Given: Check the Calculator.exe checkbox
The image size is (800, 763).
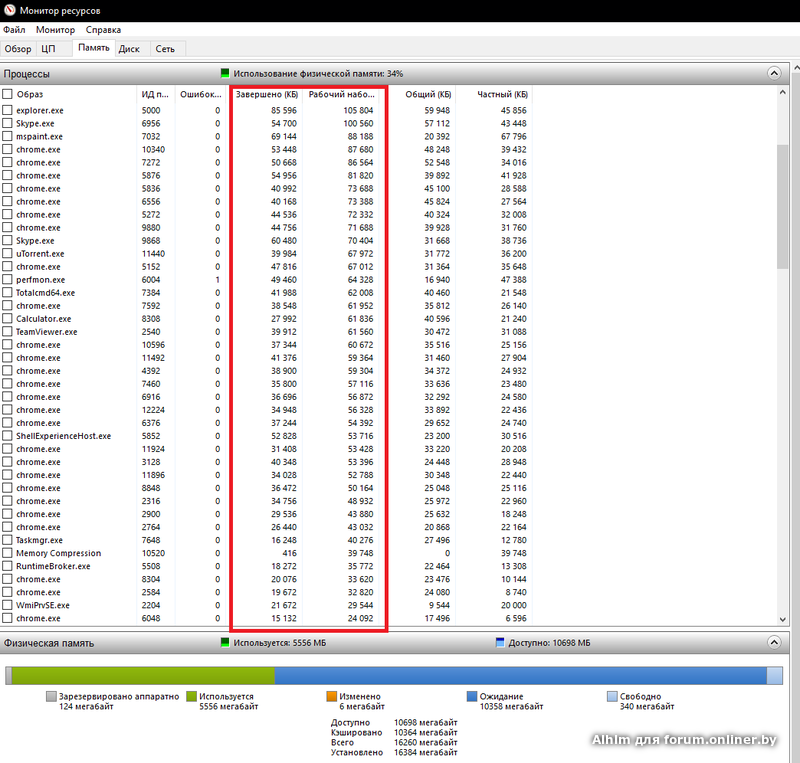Looking at the screenshot, I should (7, 318).
